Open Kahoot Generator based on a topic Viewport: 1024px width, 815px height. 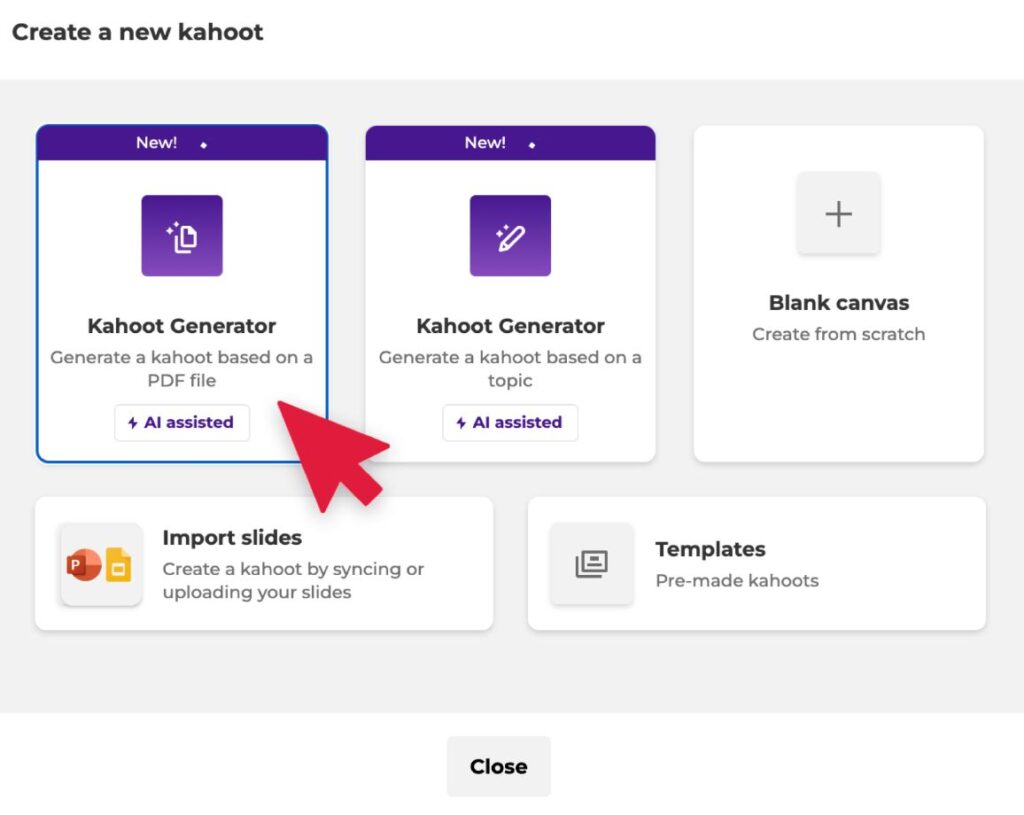511,294
